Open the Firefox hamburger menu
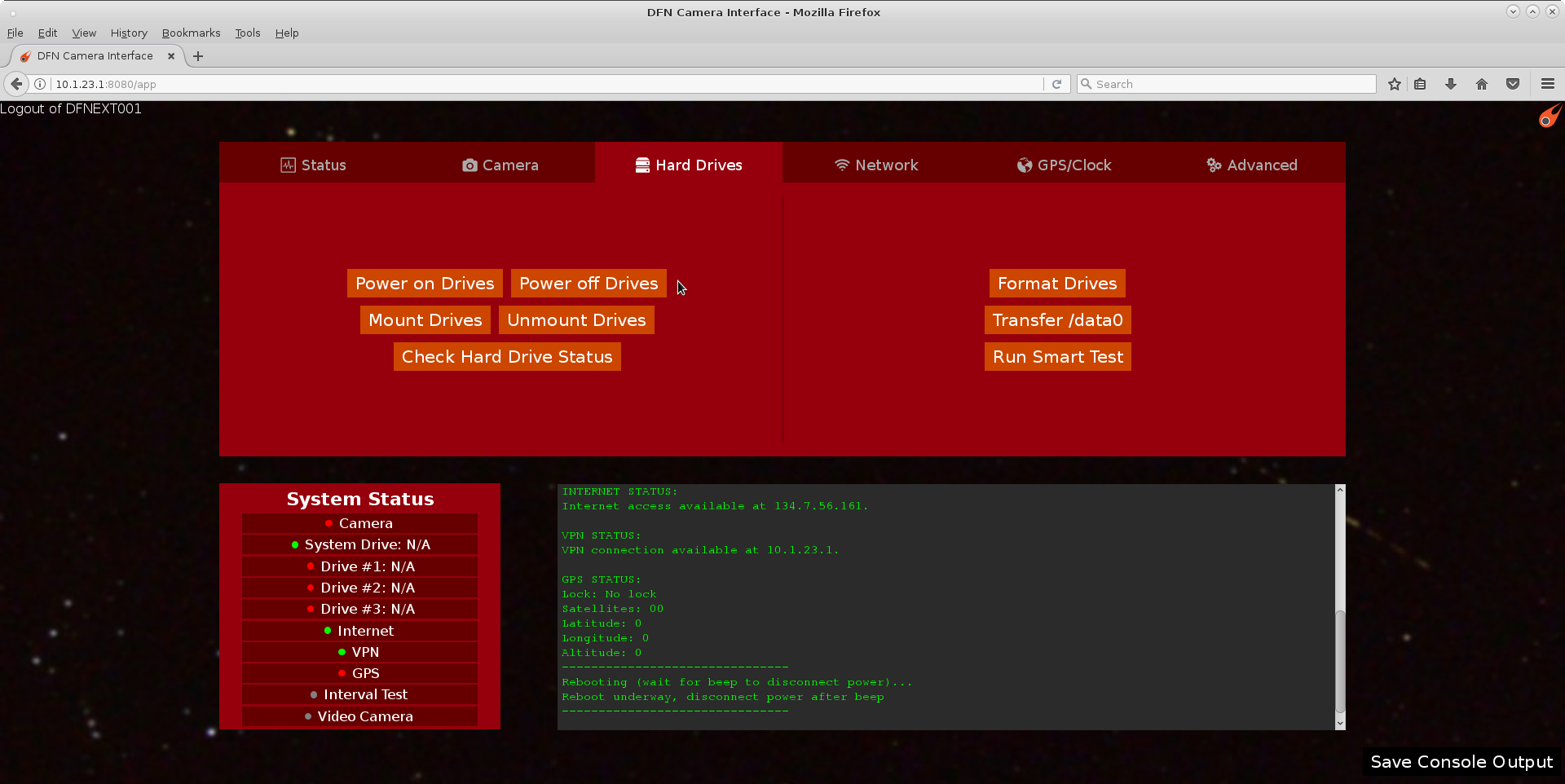 pos(1547,84)
